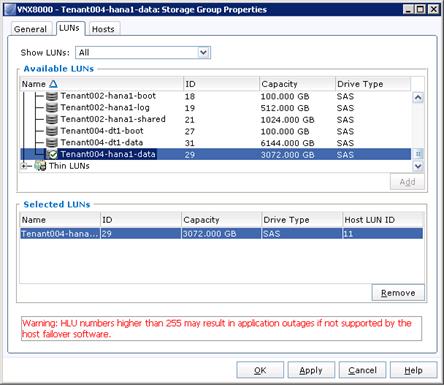Sort Available LUNs by ID column
The image size is (444, 387).
221,84
